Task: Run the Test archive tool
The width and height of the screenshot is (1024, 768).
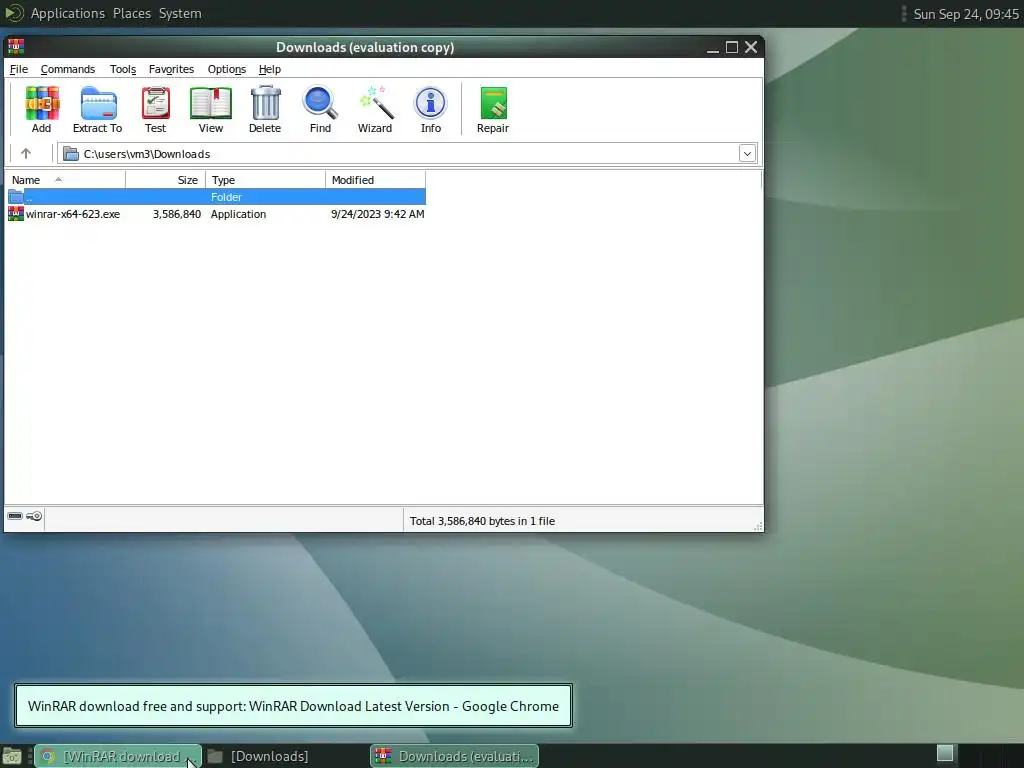Action: click(x=155, y=110)
